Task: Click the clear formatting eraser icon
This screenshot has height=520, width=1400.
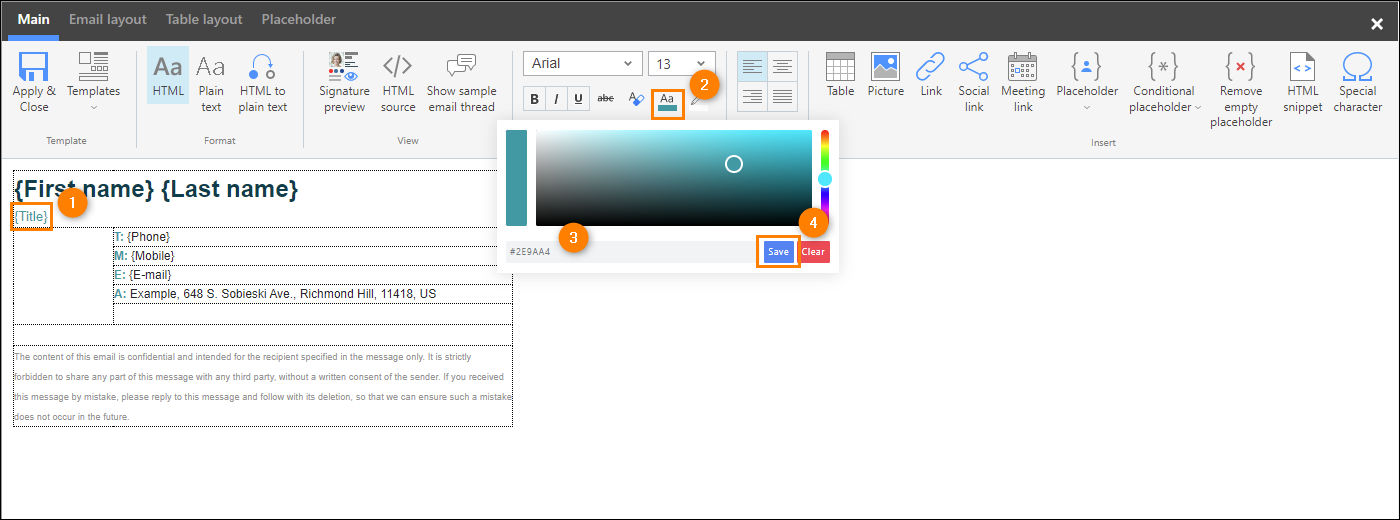Action: tap(636, 98)
